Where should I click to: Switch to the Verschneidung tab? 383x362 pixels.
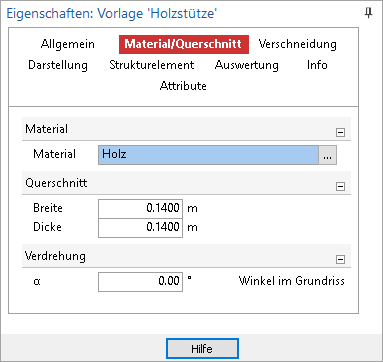pyautogui.click(x=298, y=44)
